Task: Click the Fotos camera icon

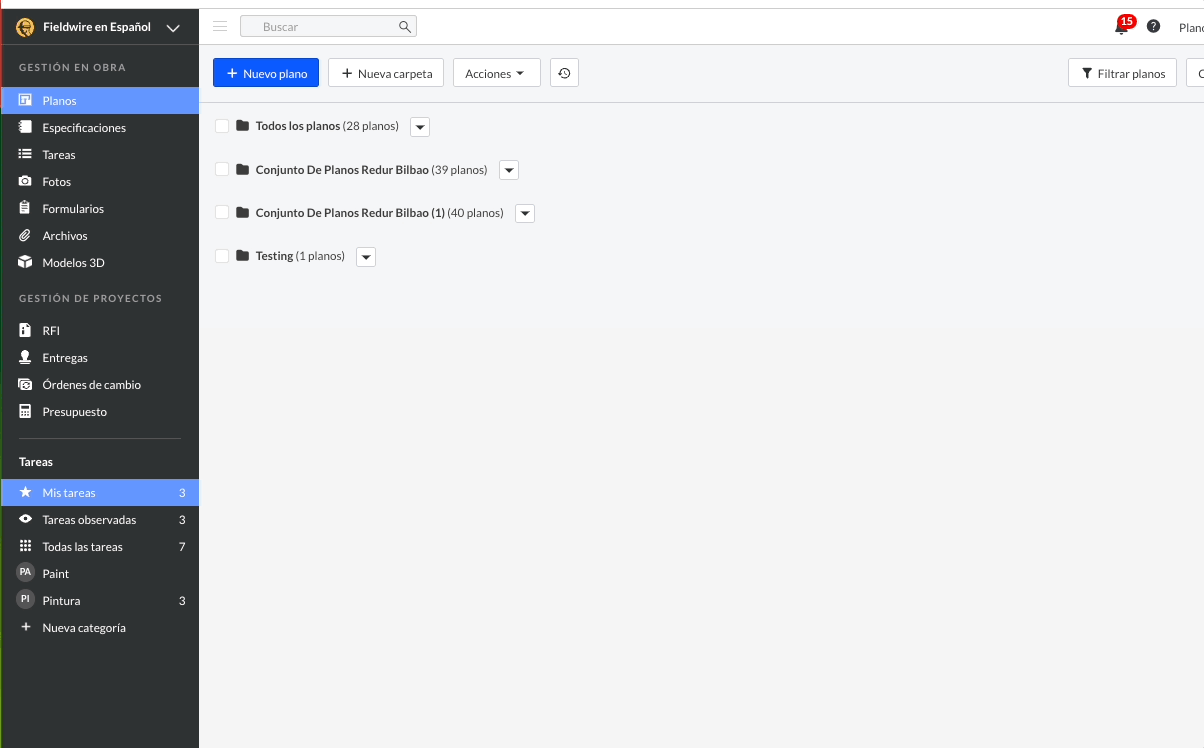Action: [26, 181]
